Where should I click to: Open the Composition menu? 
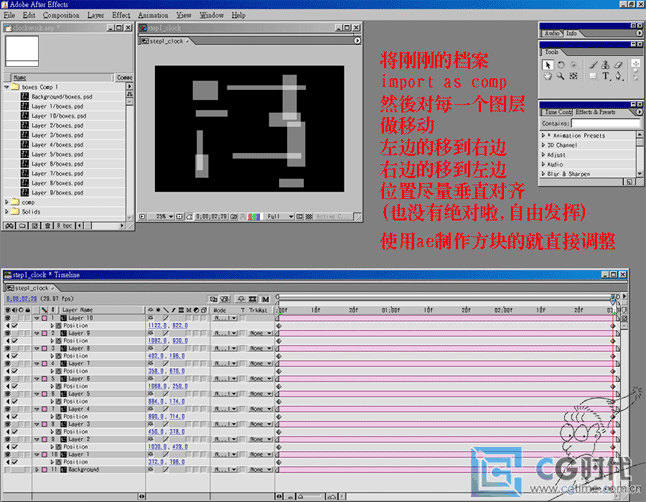point(61,15)
